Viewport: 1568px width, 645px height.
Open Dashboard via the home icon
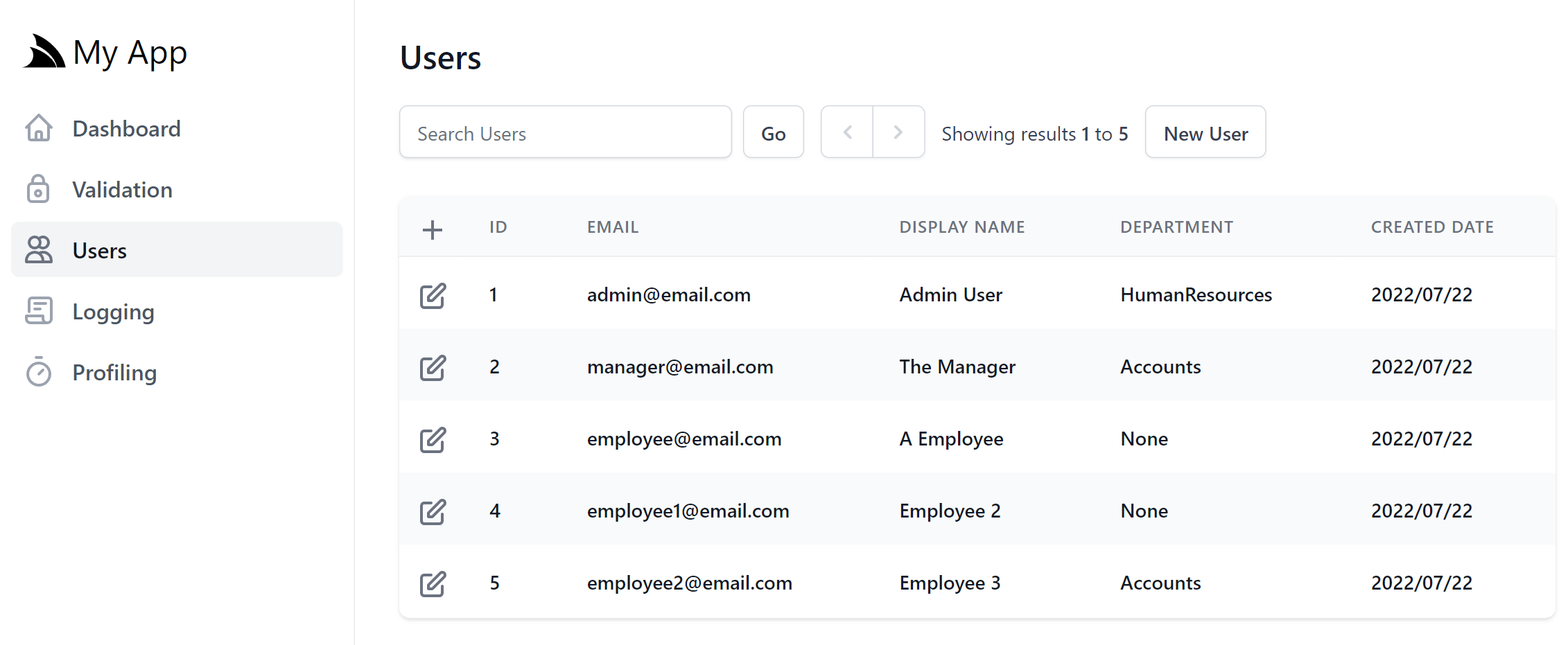(x=39, y=128)
